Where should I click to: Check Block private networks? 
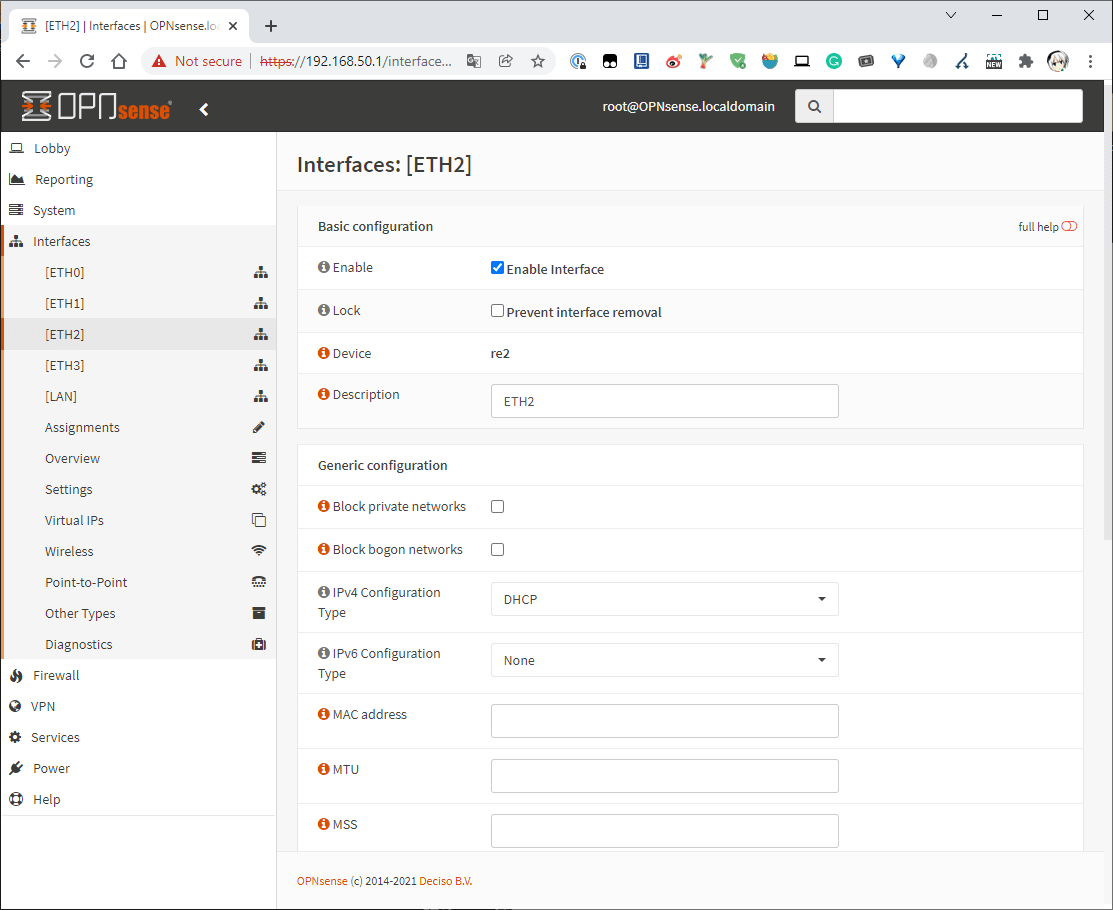[x=497, y=507]
